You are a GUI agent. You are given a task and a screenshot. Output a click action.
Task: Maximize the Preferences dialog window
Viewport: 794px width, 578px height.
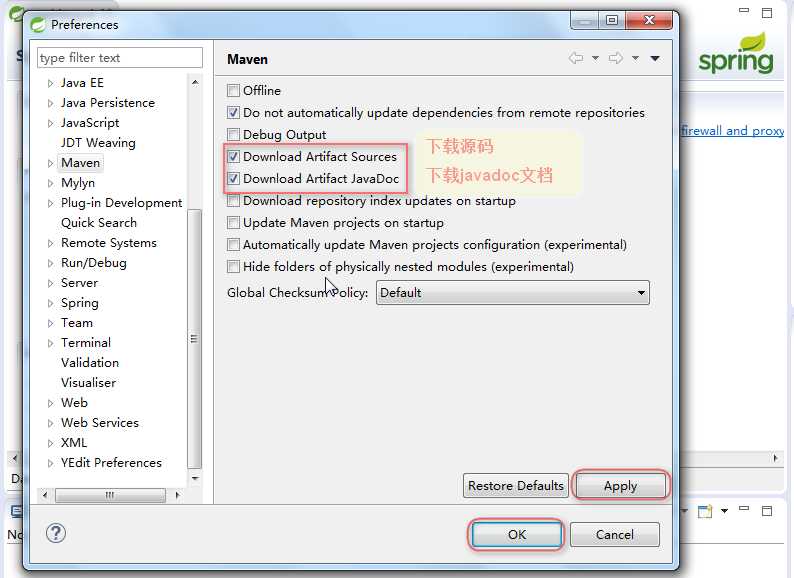click(612, 20)
